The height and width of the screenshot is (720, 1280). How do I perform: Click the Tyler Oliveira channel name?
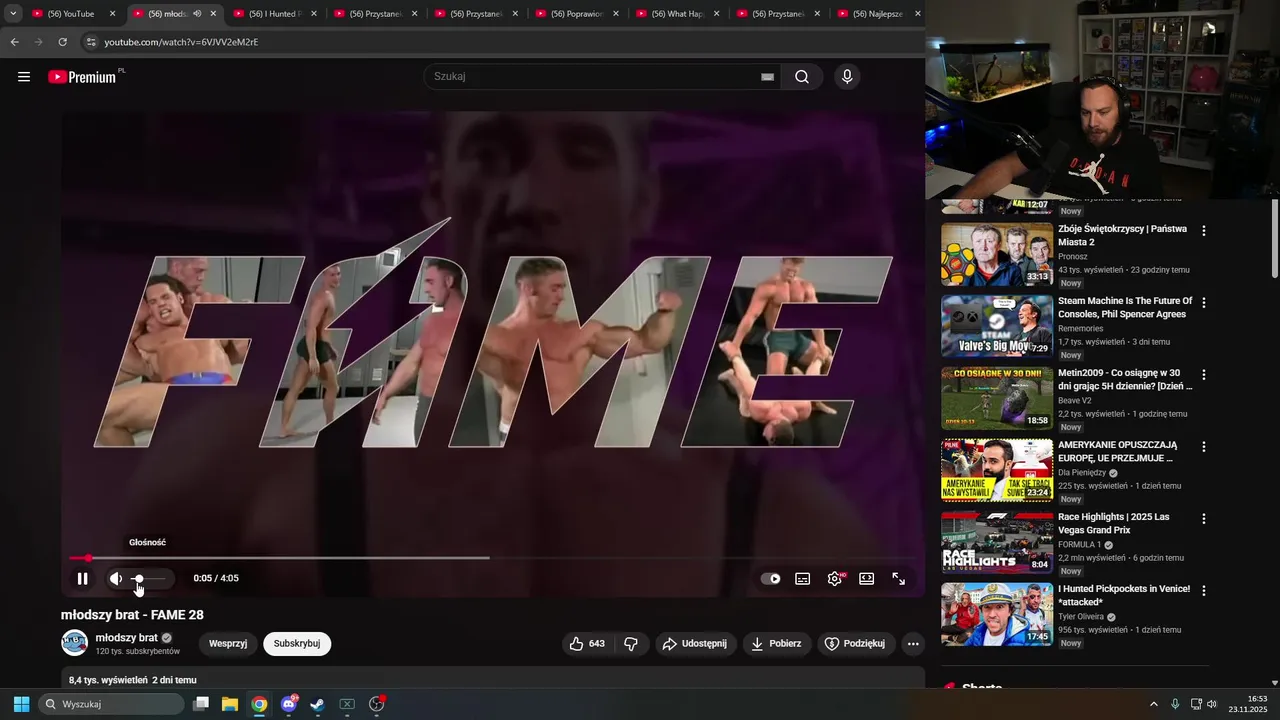click(1081, 617)
